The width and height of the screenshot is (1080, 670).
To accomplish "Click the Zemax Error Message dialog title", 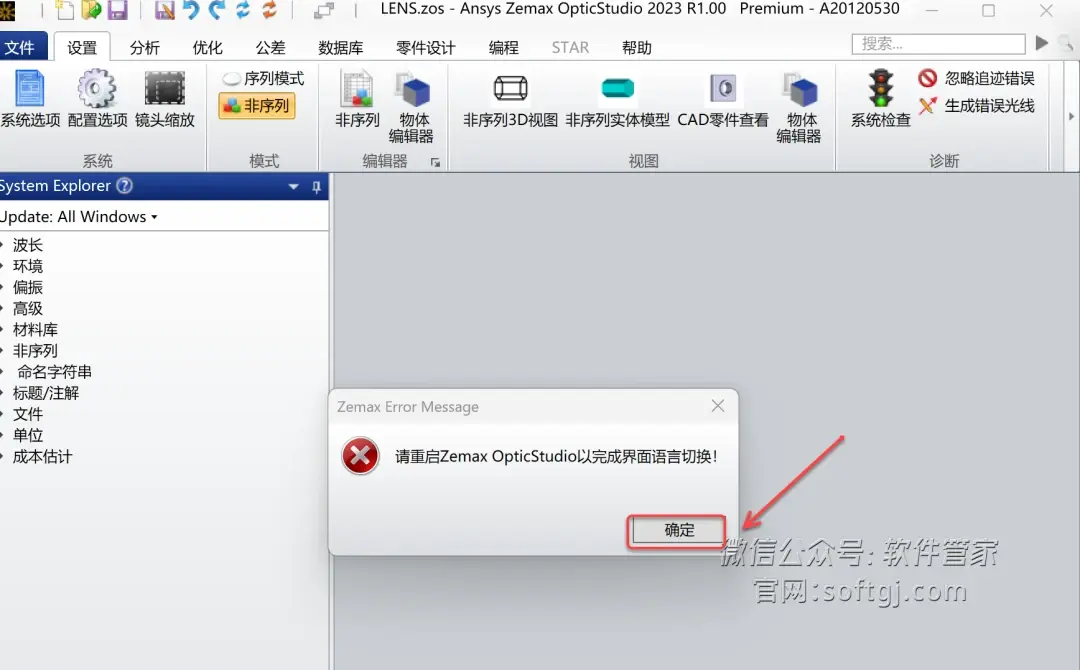I will point(408,407).
